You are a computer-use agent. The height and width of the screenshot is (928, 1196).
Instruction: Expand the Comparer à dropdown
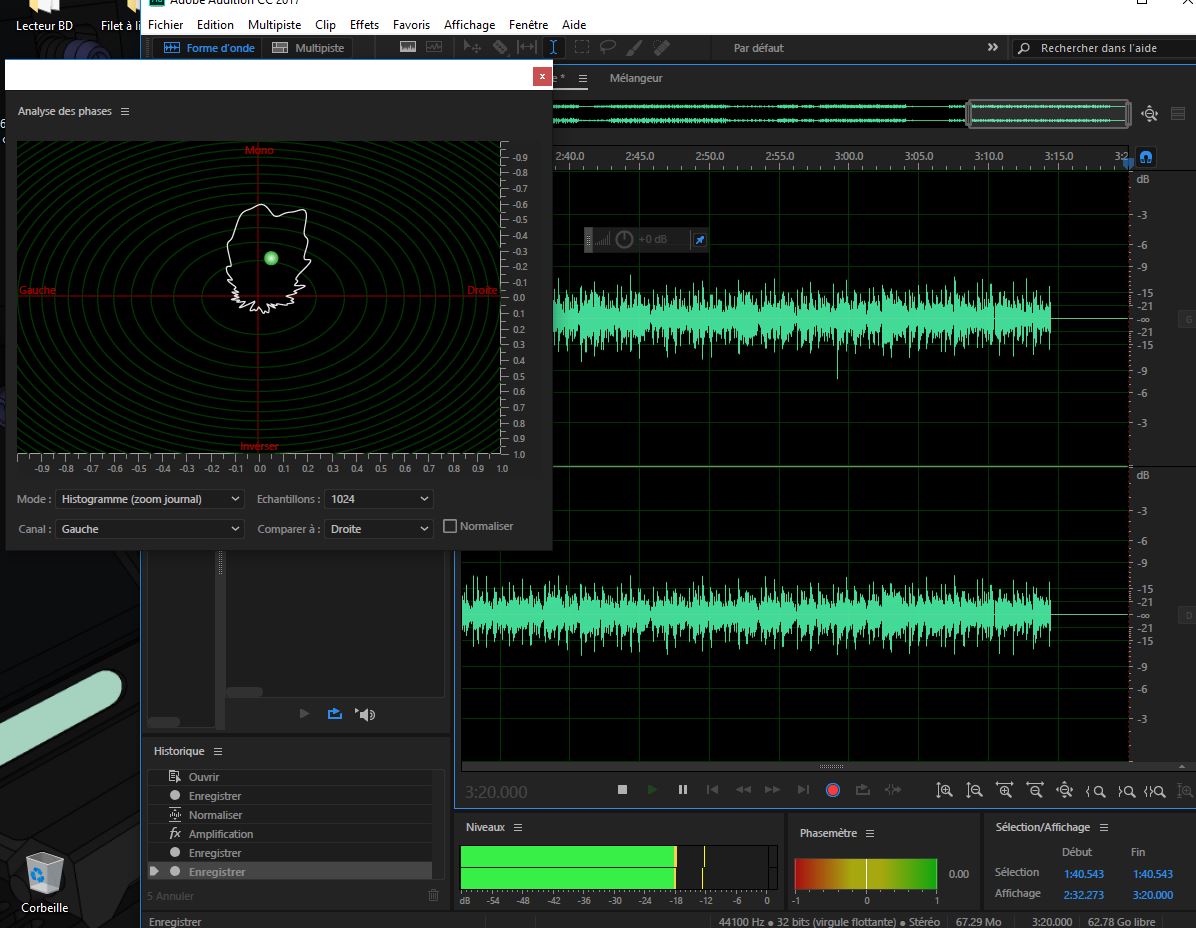click(x=379, y=529)
